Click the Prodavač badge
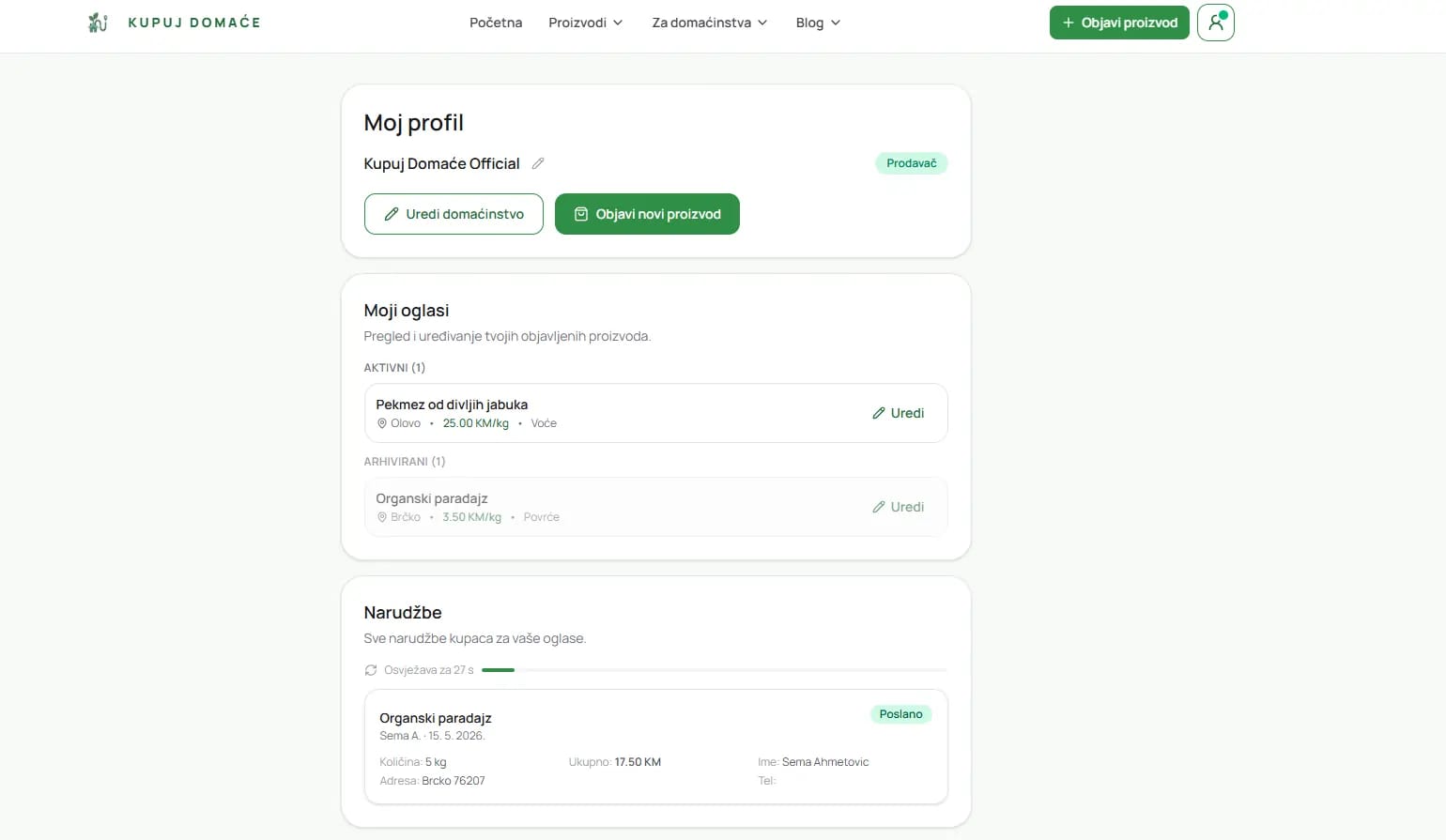Image resolution: width=1446 pixels, height=840 pixels. [x=912, y=163]
